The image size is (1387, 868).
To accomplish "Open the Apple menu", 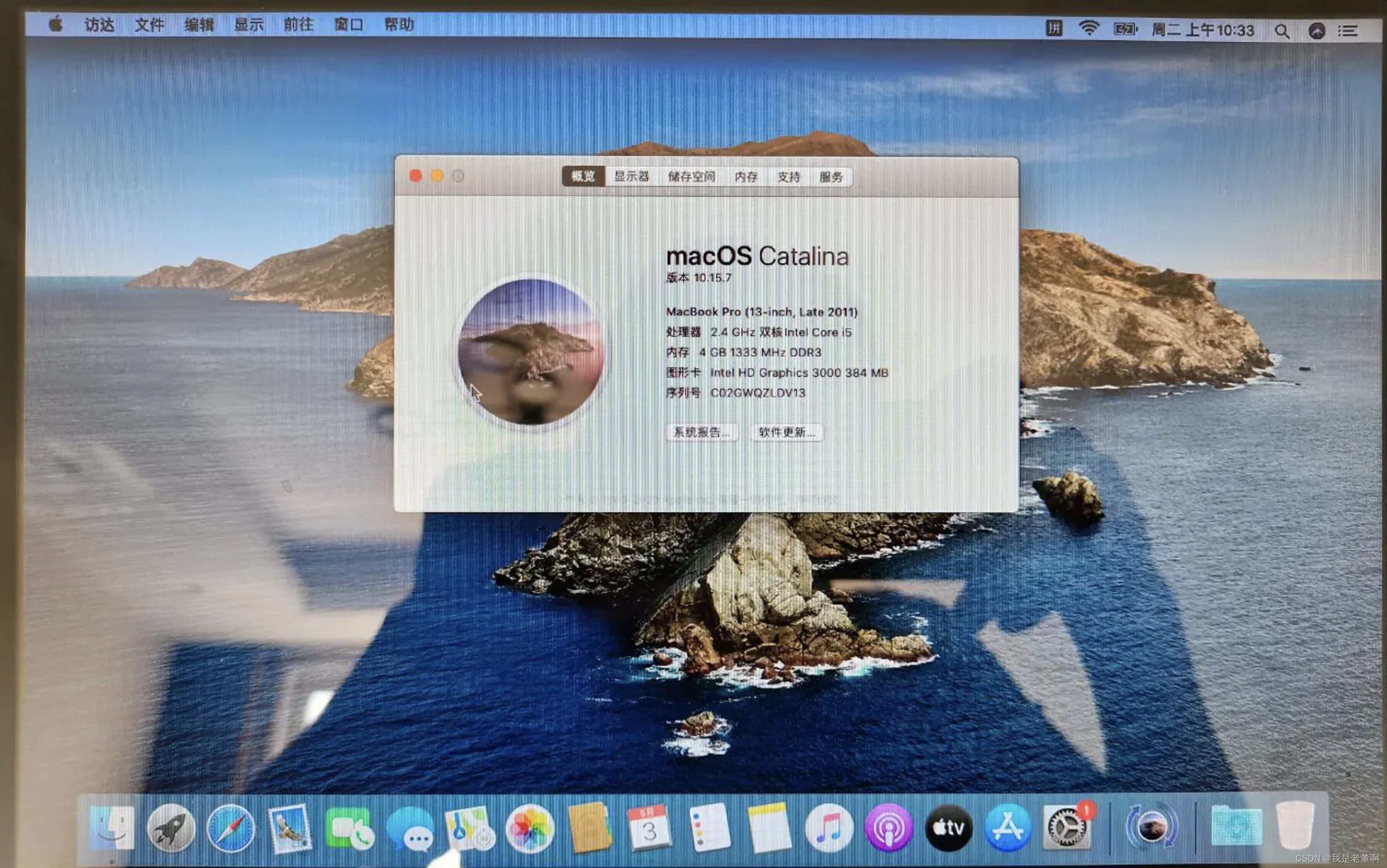I will 56,25.
